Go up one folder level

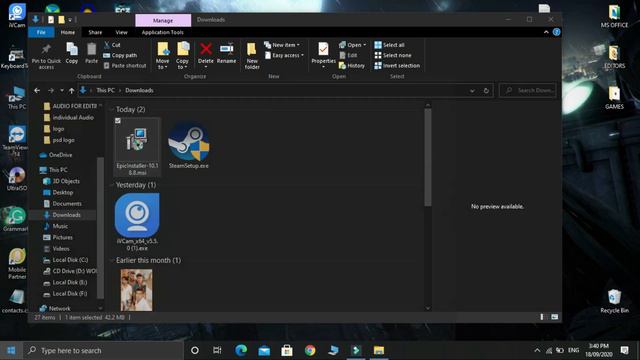tap(71, 90)
